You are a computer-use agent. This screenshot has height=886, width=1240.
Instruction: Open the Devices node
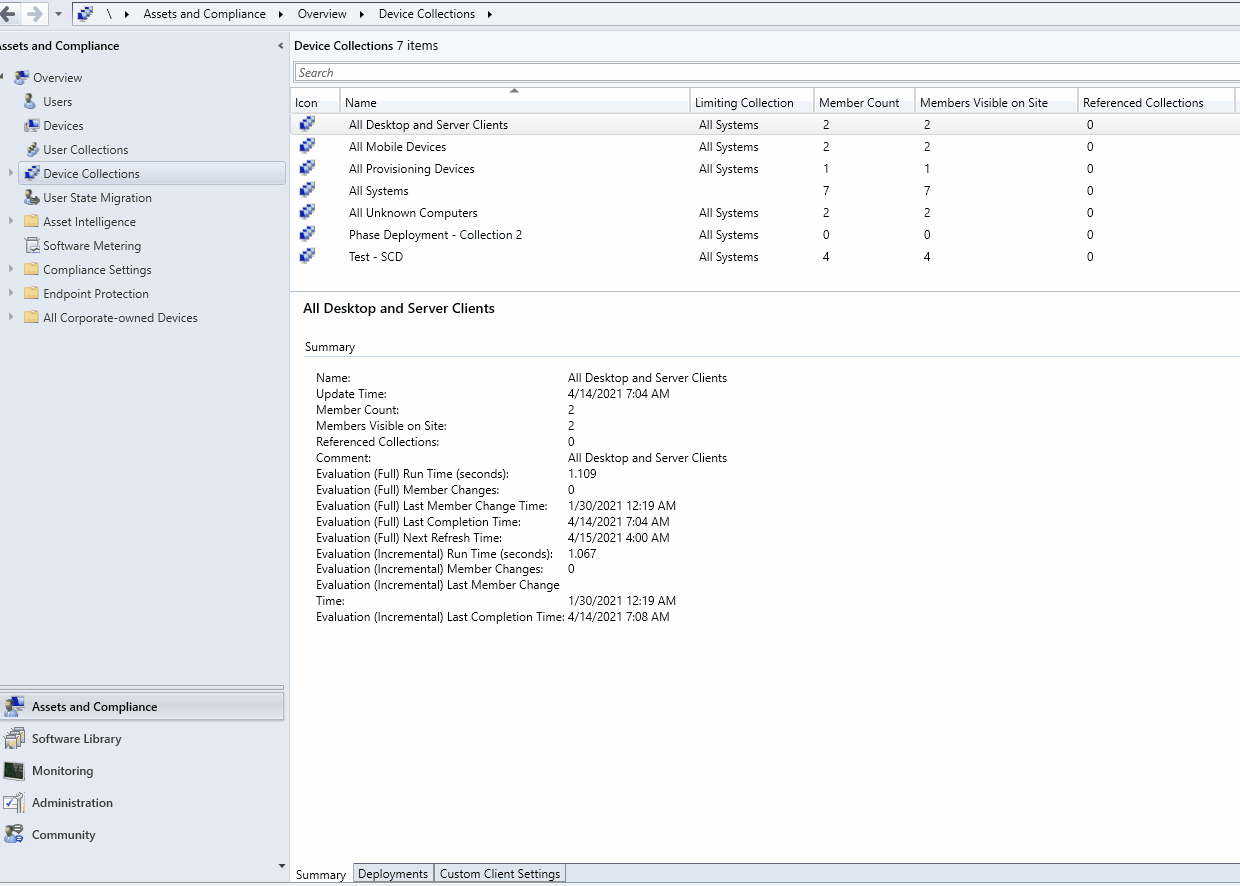point(61,125)
